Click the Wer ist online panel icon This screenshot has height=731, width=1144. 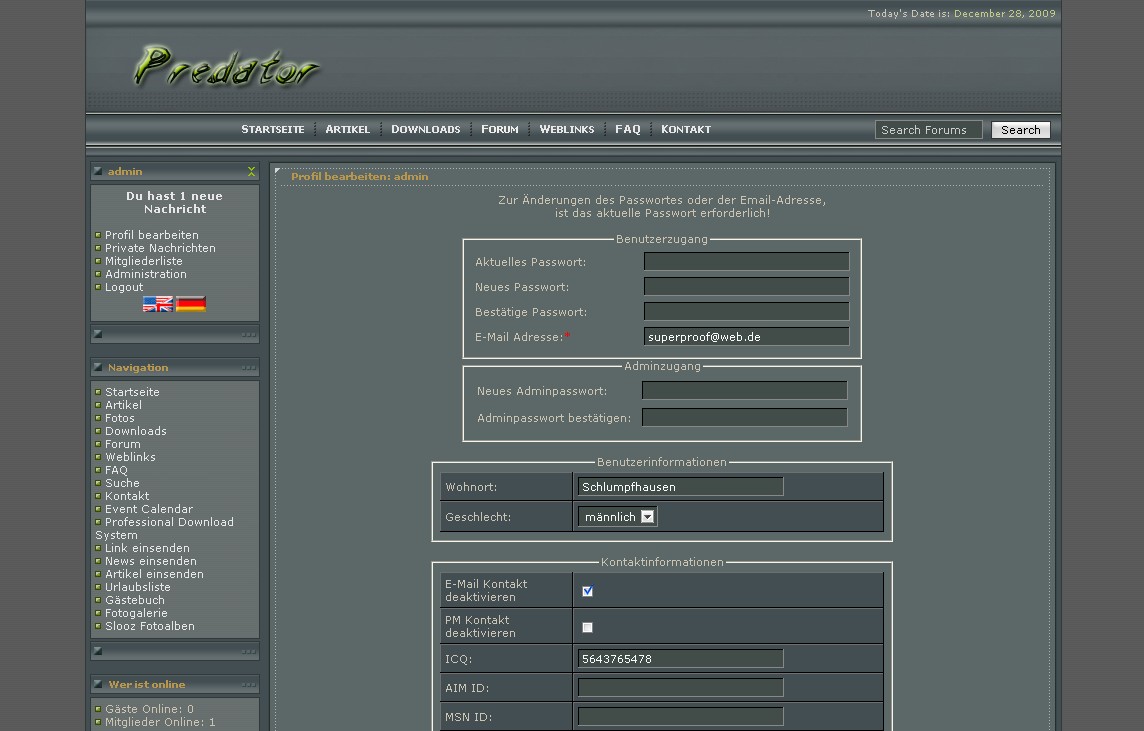98,685
